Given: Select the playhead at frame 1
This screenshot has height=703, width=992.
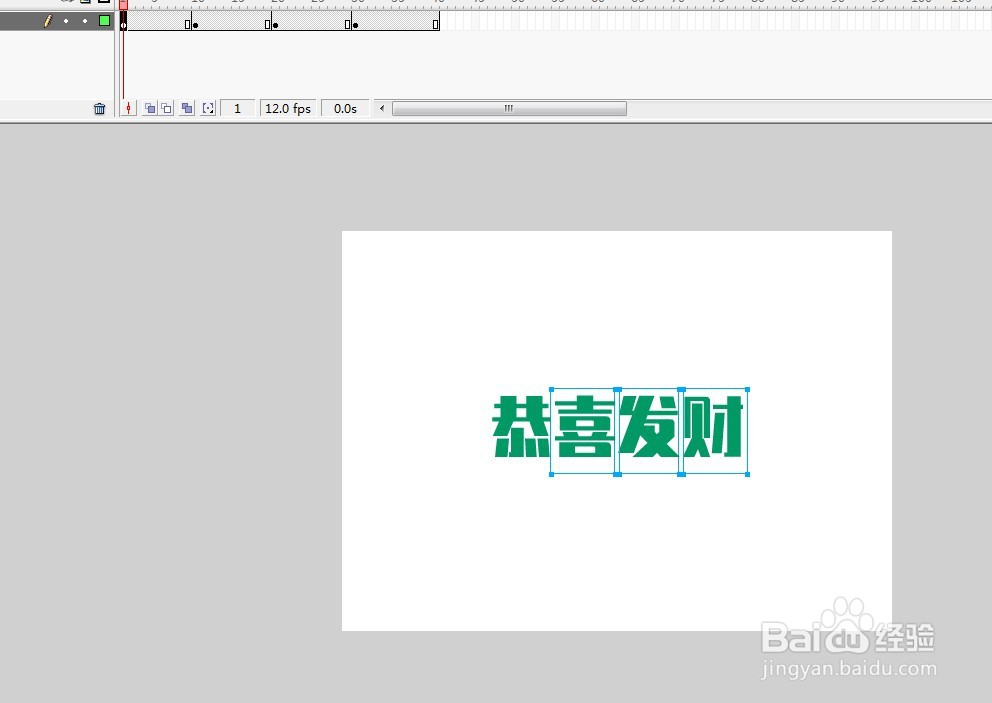Looking at the screenshot, I should click(123, 5).
